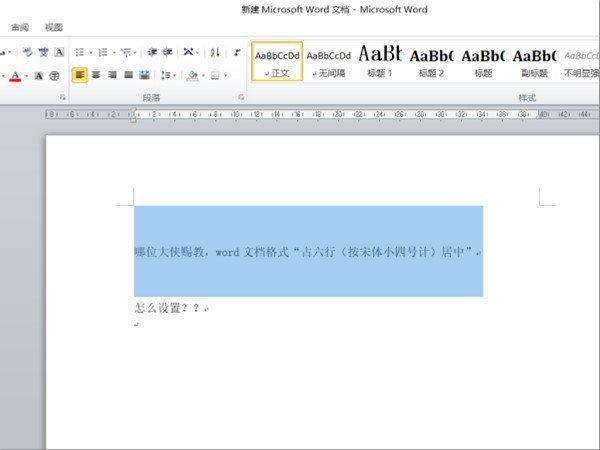Click the Sort A-Z icon

(215, 52)
